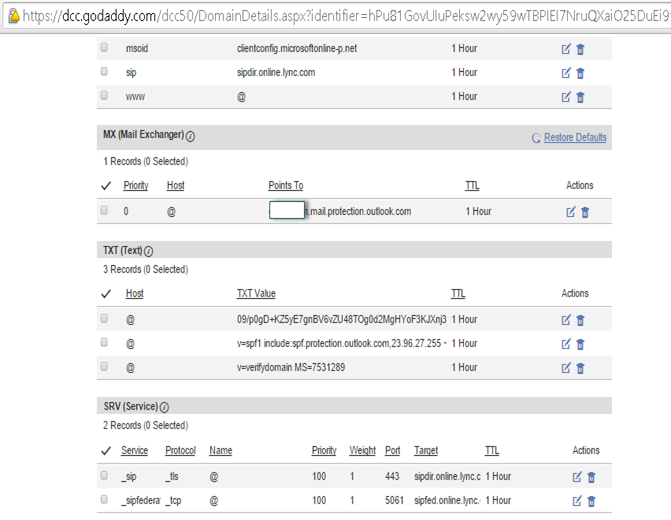Select clientconfig.microsoftonline-p.net value text
Viewport: 671px width, 520px height.
(297, 48)
